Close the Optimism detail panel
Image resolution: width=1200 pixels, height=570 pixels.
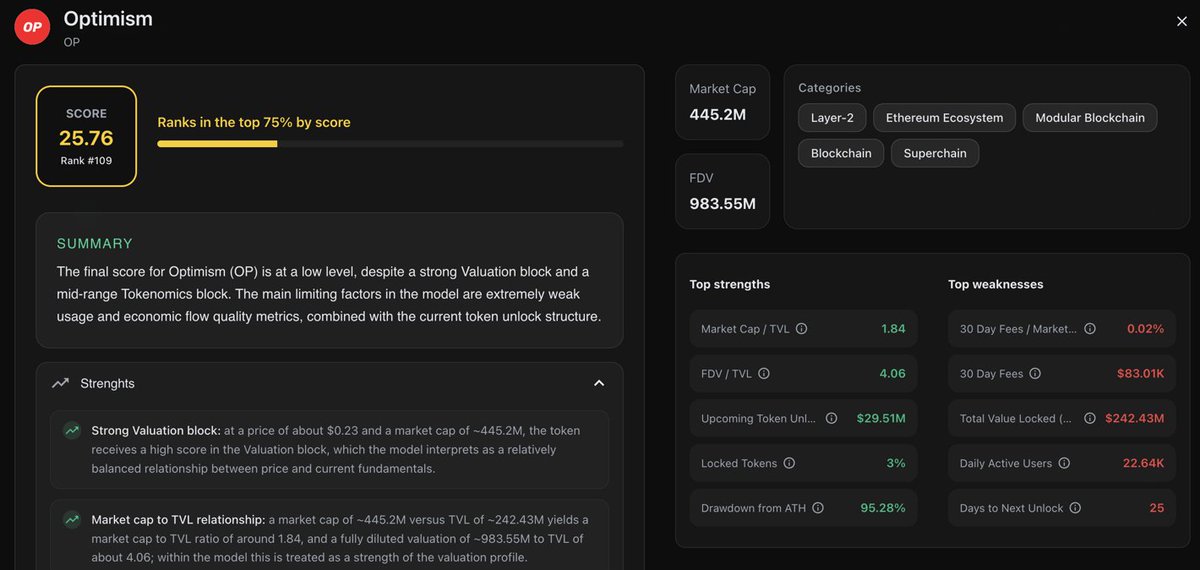(x=1181, y=21)
